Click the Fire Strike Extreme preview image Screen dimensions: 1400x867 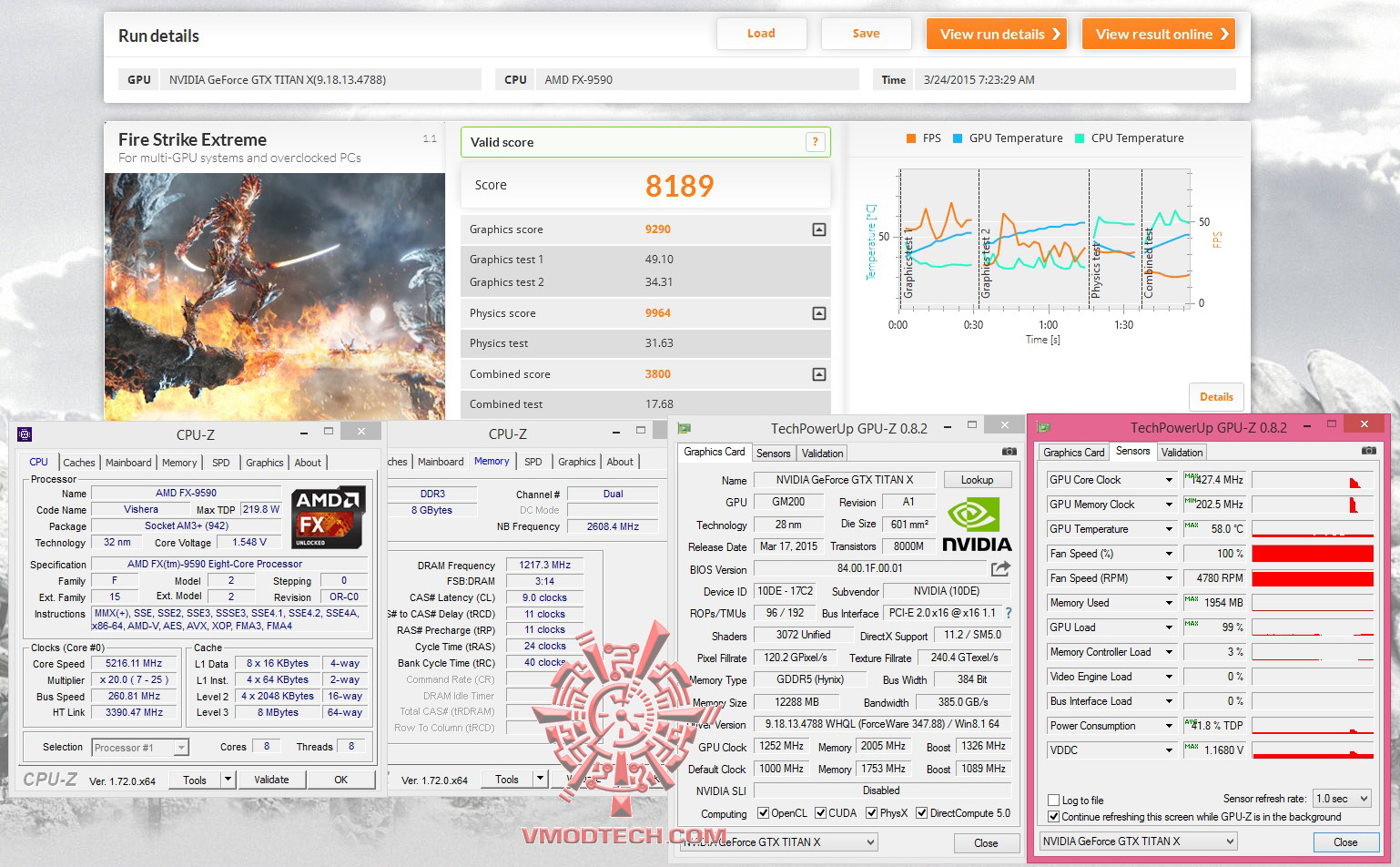(x=275, y=297)
